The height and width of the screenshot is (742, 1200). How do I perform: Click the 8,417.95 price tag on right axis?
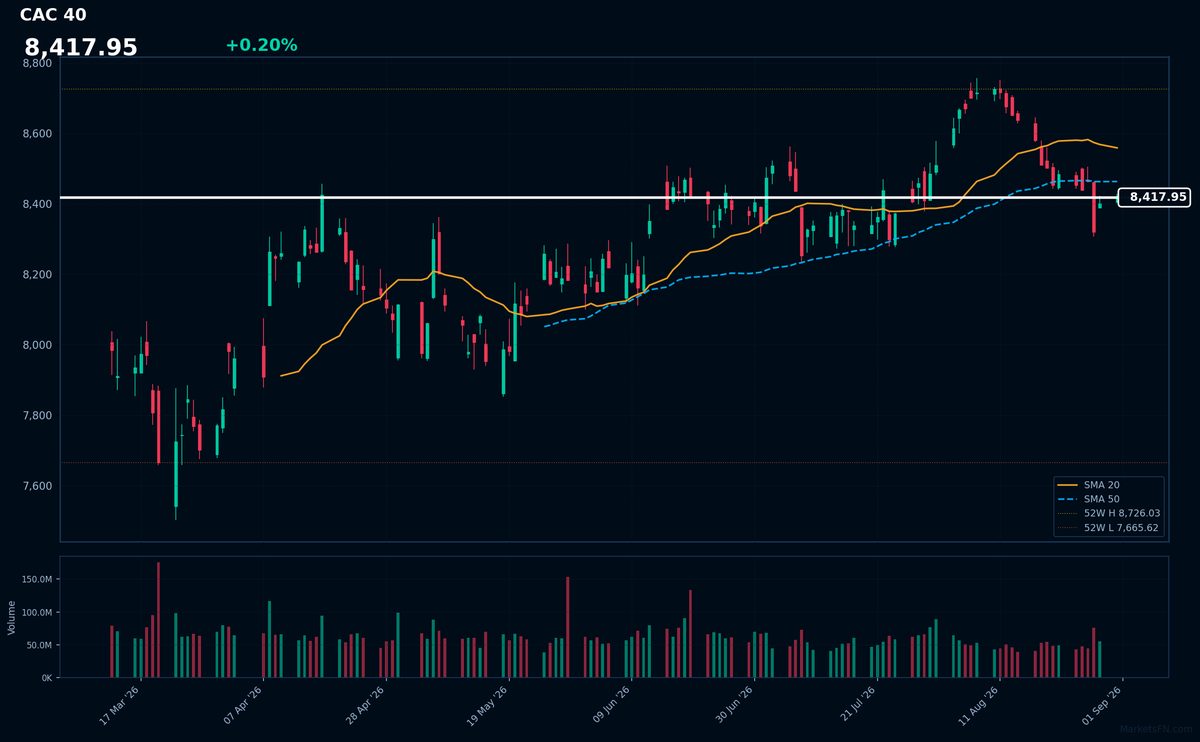tap(1157, 197)
